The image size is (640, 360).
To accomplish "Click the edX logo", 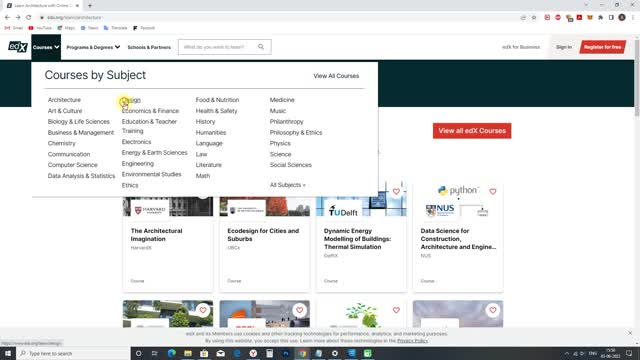I will 18,47.
